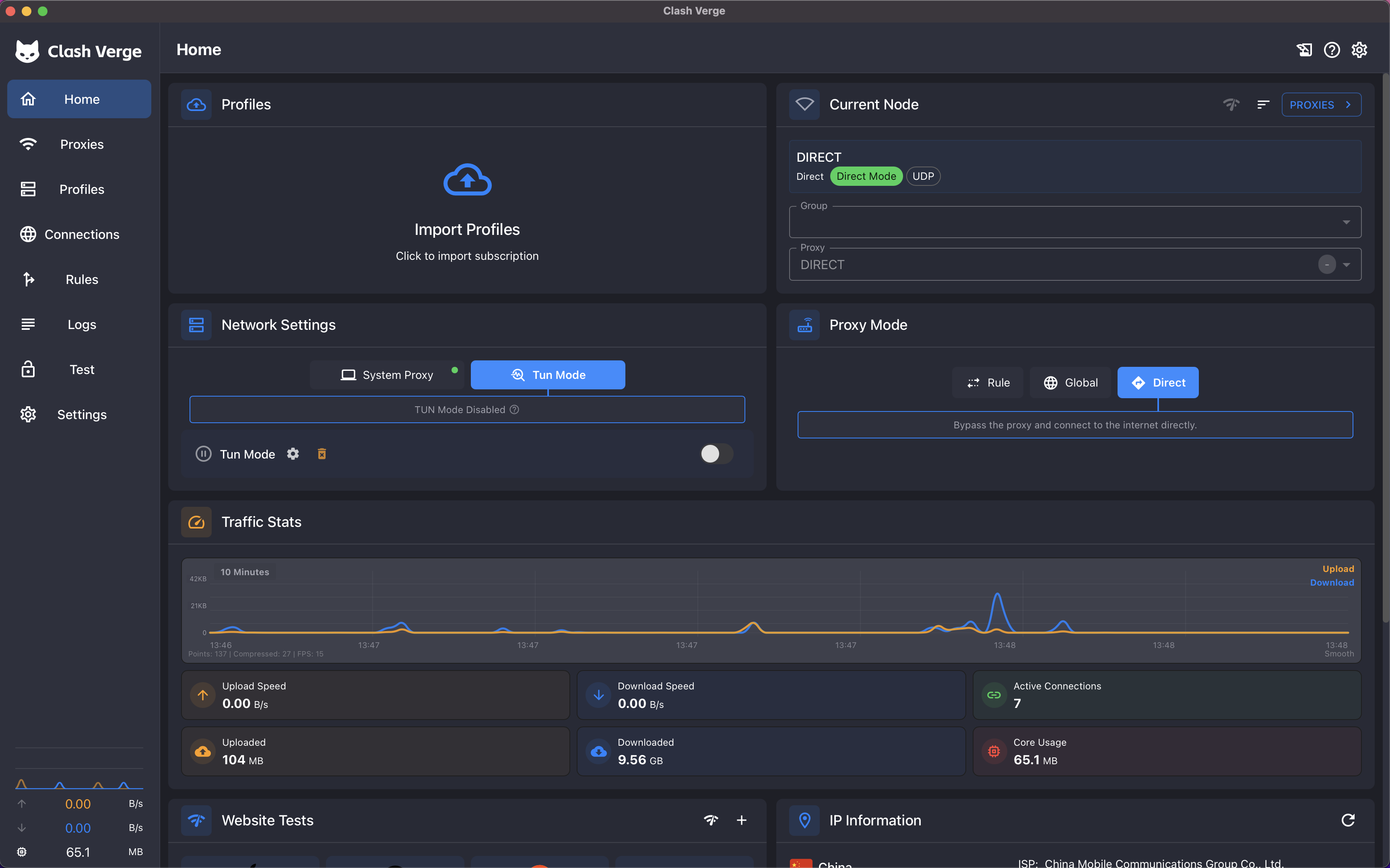1390x868 pixels.
Task: Click the Group dropdown arrow
Action: (x=1347, y=222)
